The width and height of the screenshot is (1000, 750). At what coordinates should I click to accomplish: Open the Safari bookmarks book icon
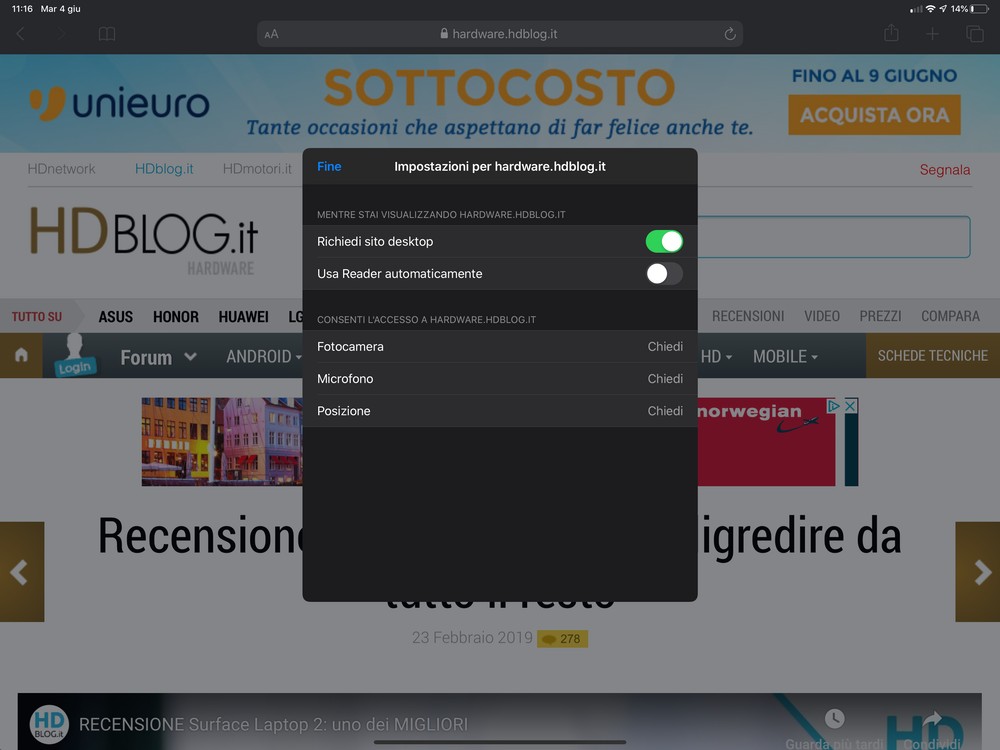pyautogui.click(x=107, y=34)
